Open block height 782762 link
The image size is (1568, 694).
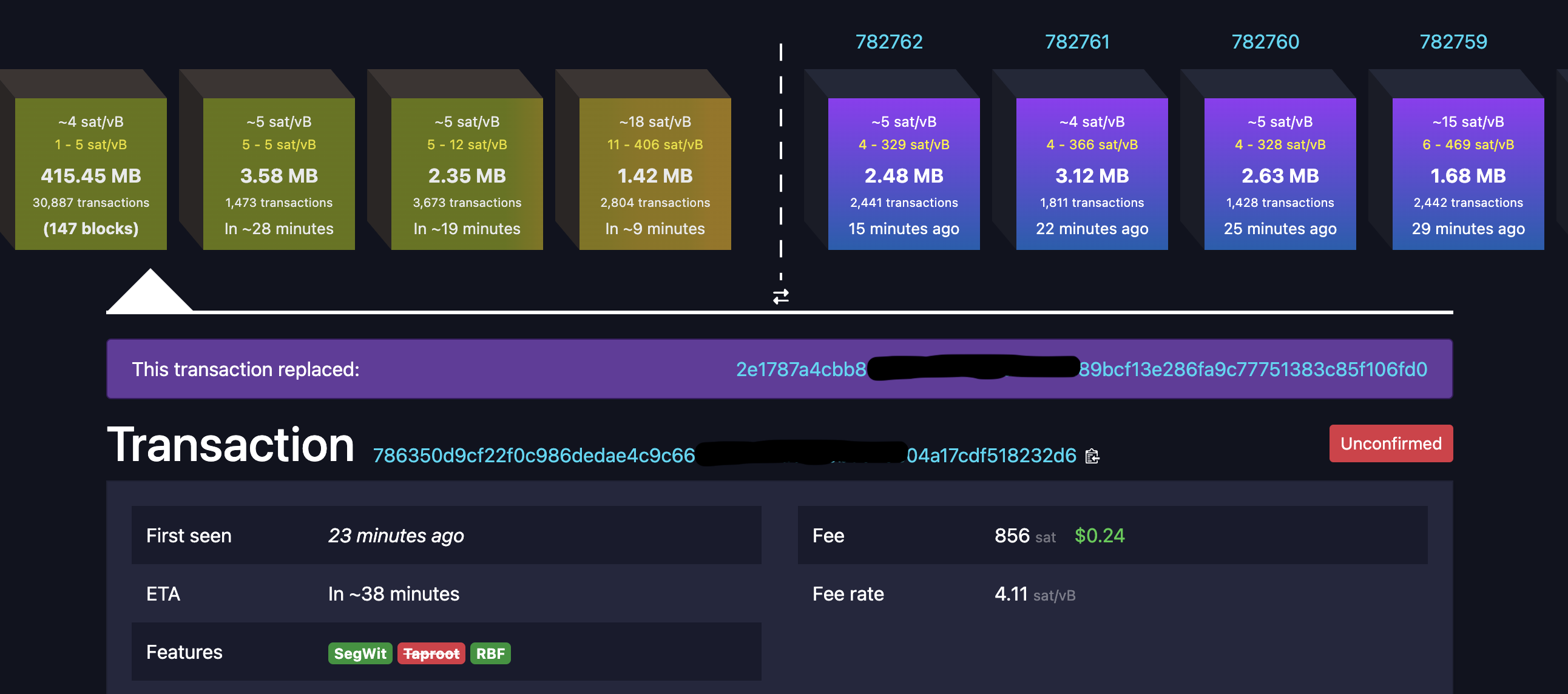[x=889, y=41]
